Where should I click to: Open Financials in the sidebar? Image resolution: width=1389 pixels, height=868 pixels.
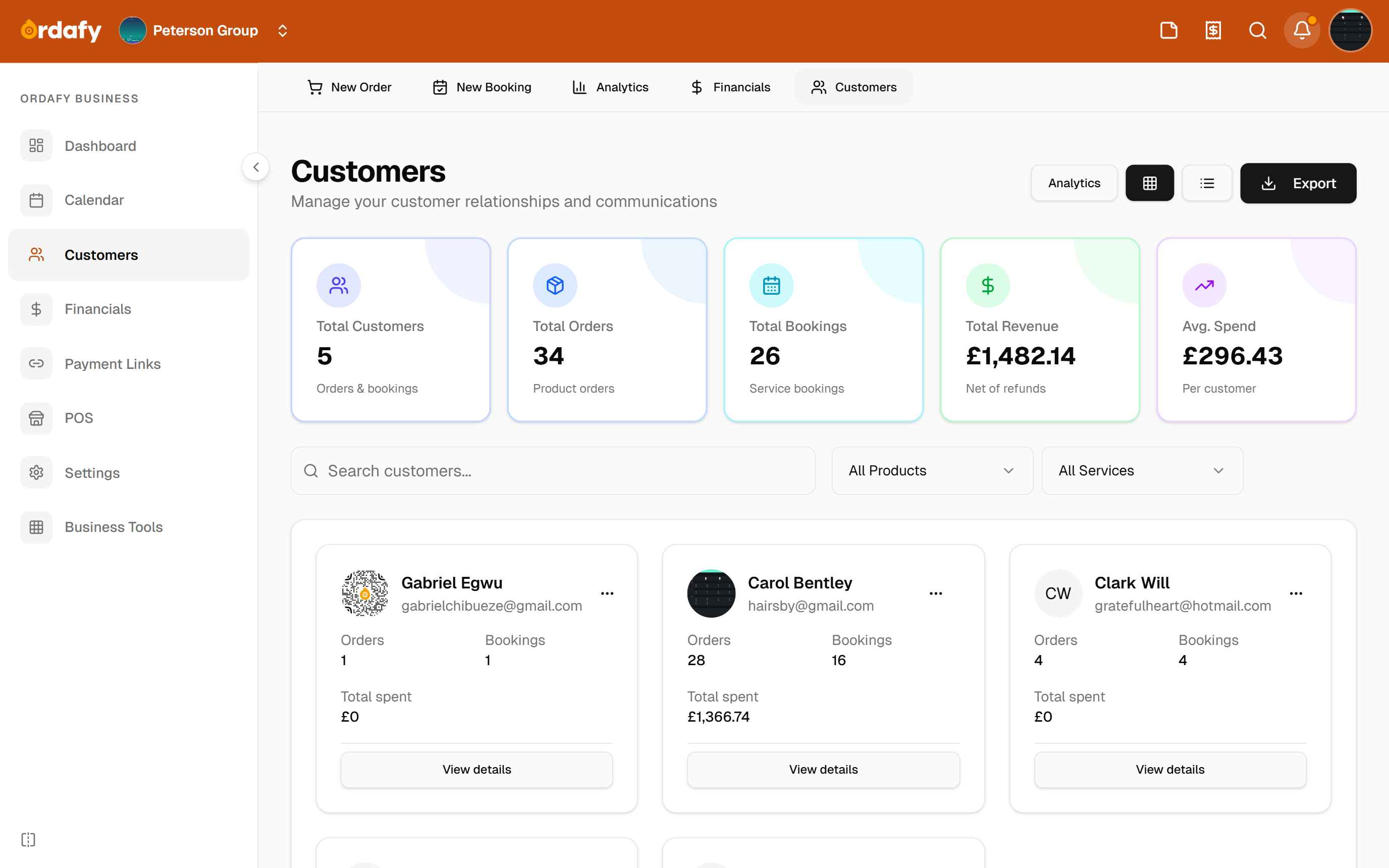tap(129, 309)
